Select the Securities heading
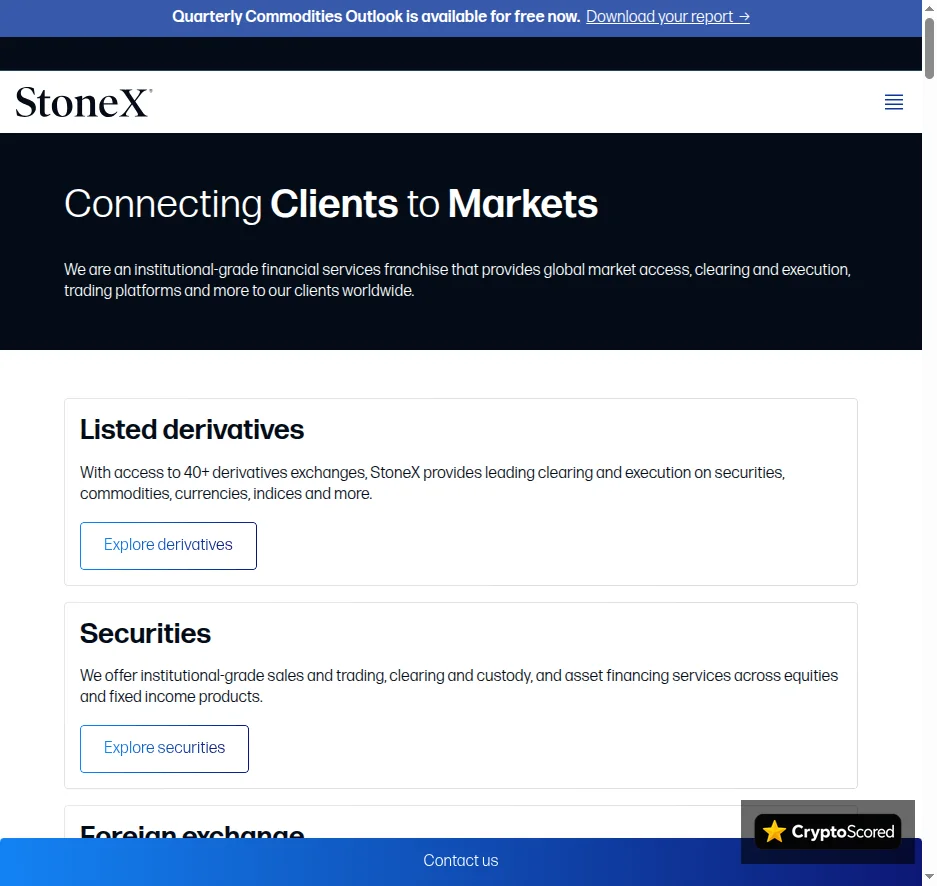937x886 pixels. point(145,633)
